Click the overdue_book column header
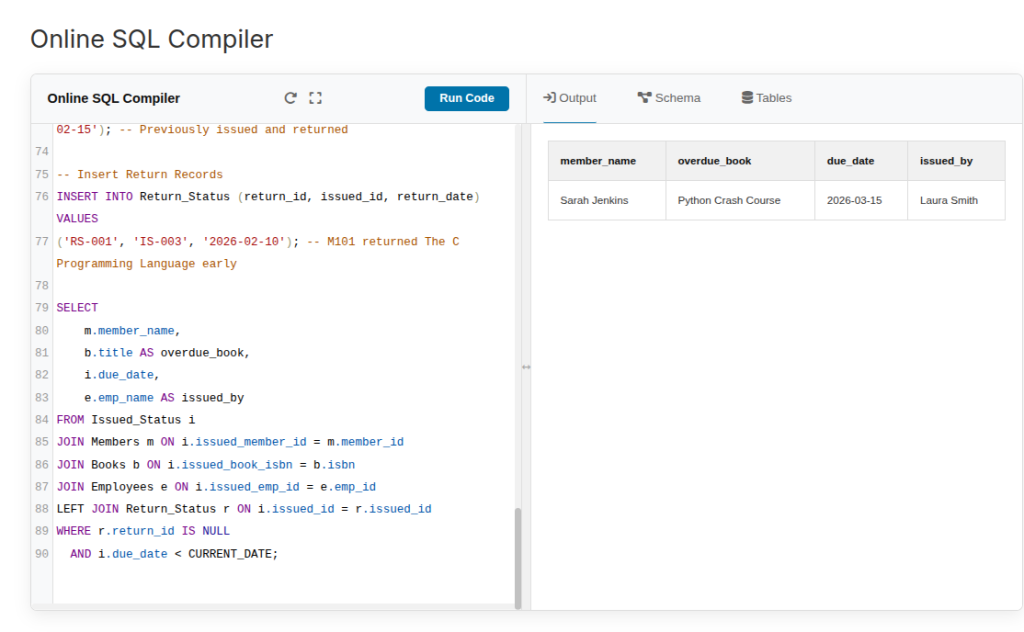 pos(714,161)
